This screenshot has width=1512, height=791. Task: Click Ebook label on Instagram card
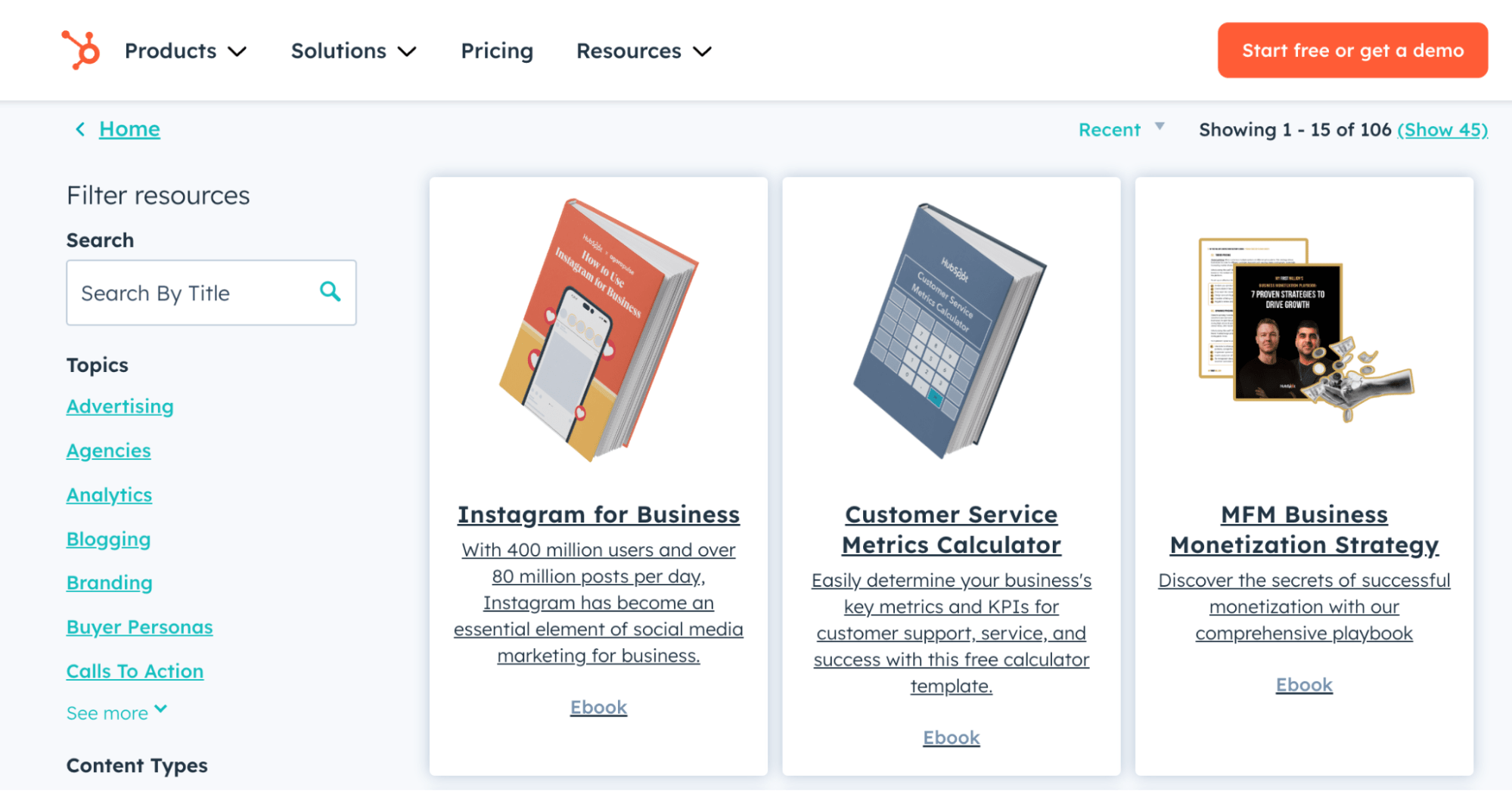click(598, 707)
